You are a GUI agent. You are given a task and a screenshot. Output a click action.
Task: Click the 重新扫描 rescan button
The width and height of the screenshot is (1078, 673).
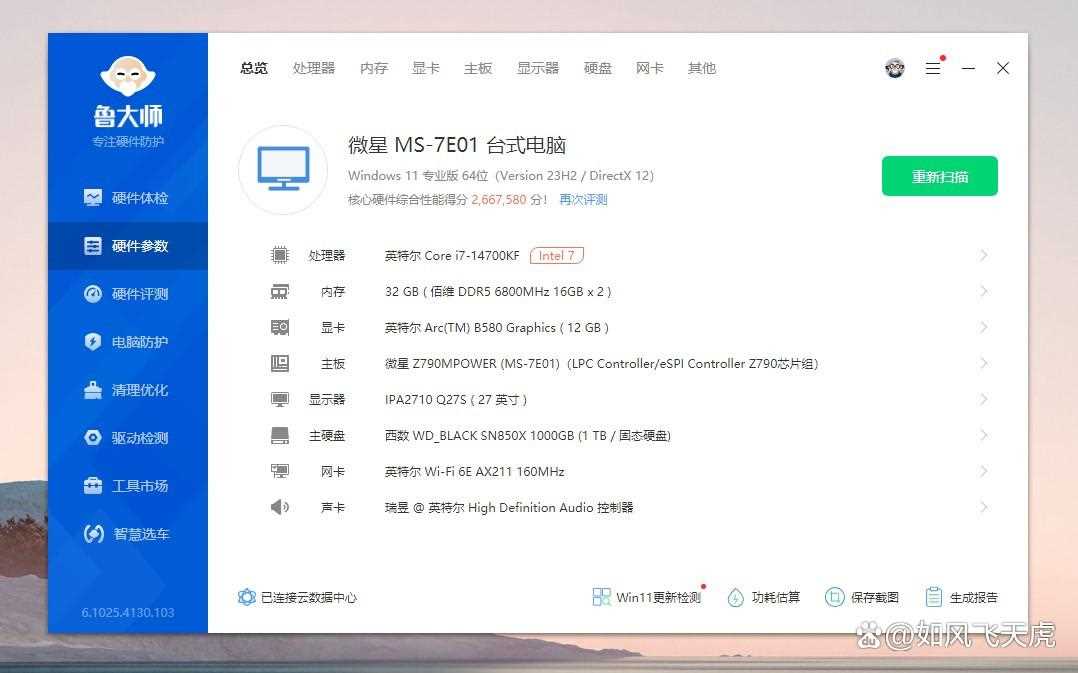pos(938,175)
